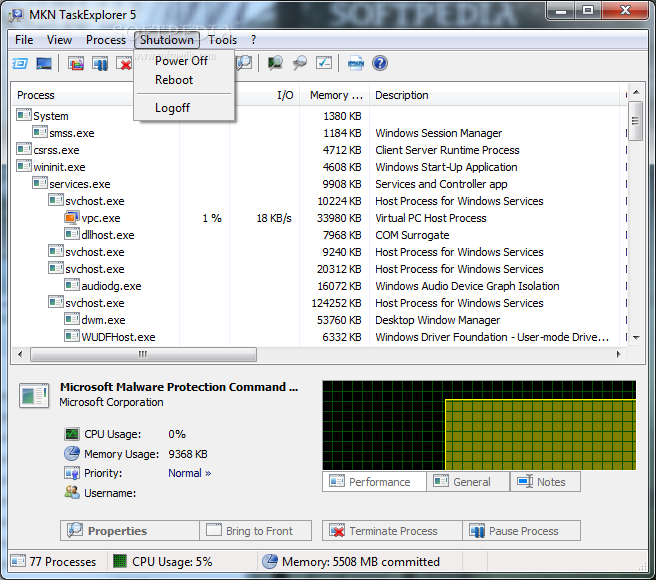Click the Windows Session Manager description
656x580 pixels.
click(438, 133)
